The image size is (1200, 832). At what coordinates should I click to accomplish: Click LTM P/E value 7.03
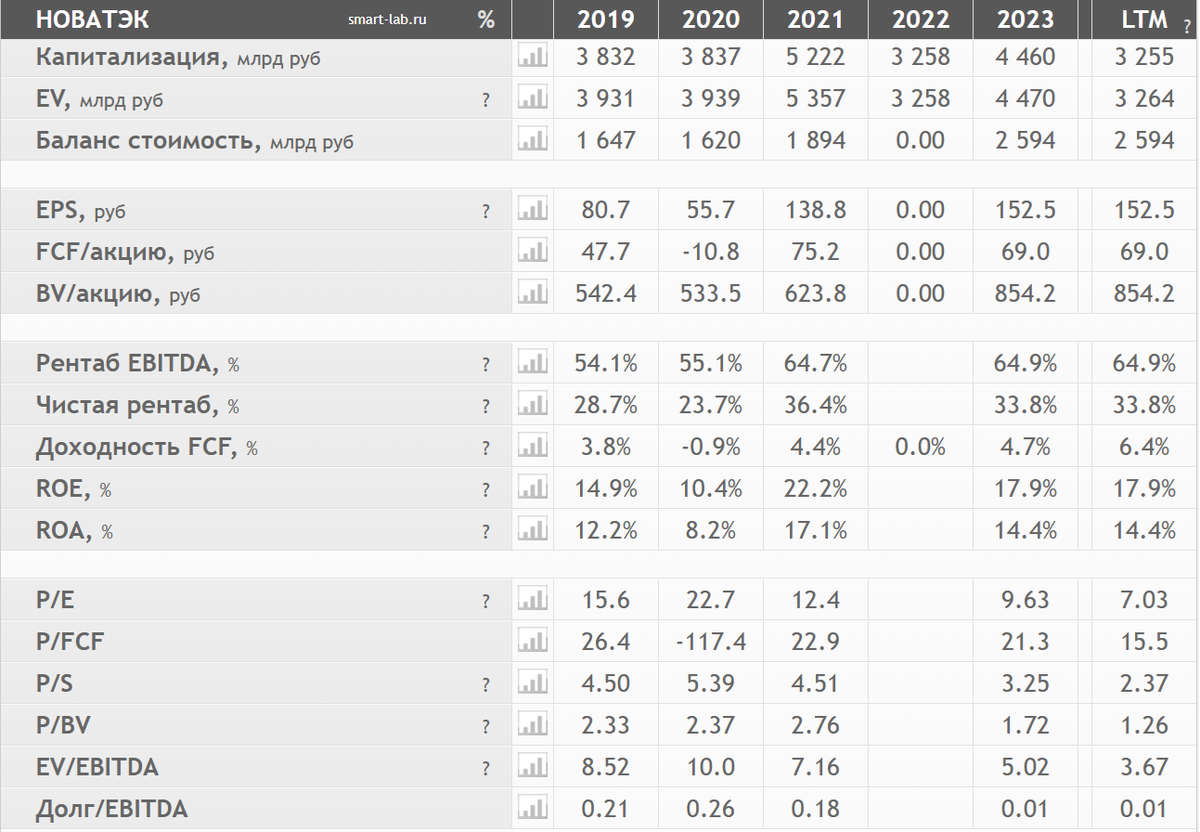coord(1145,601)
